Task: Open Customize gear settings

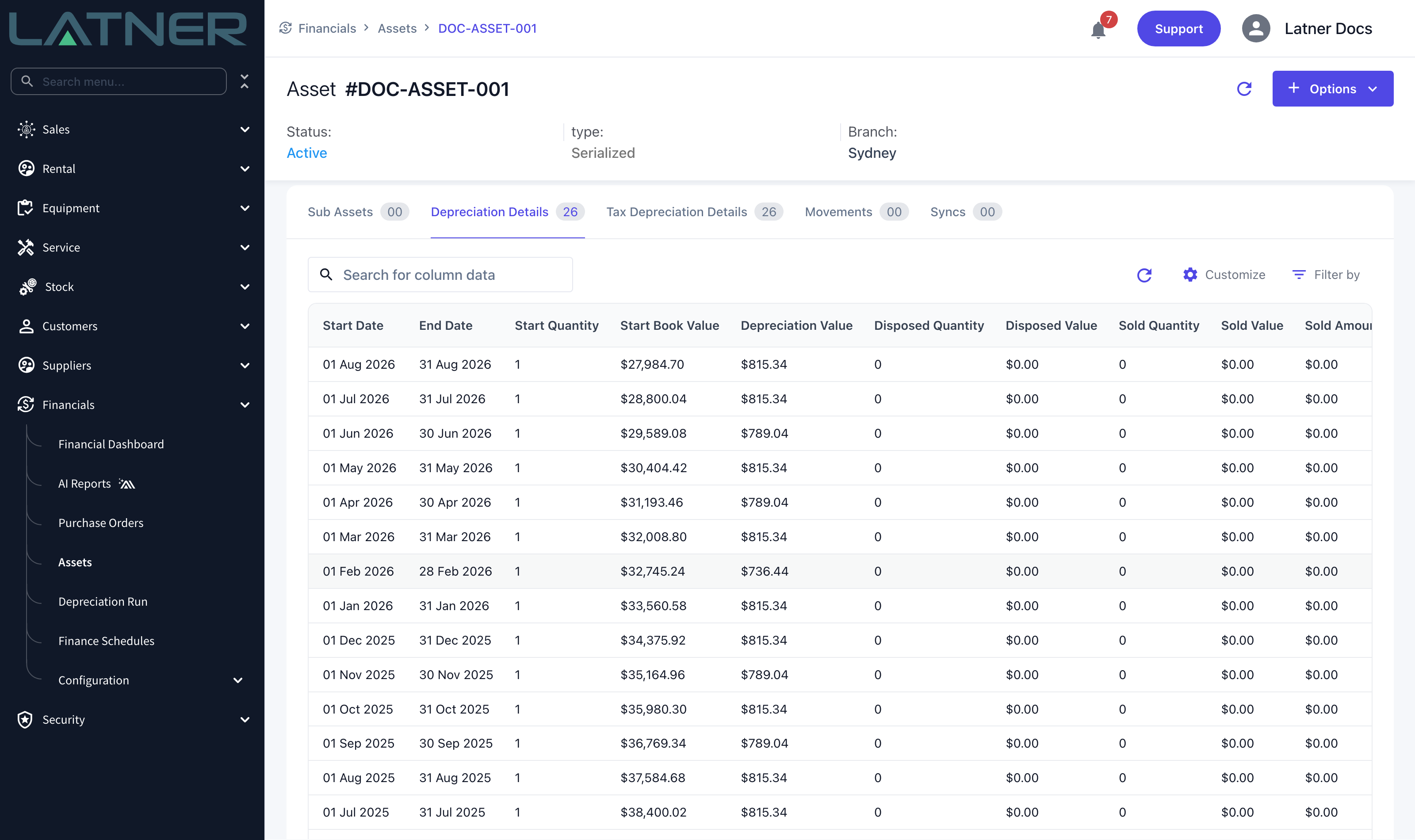Action: pyautogui.click(x=1190, y=275)
